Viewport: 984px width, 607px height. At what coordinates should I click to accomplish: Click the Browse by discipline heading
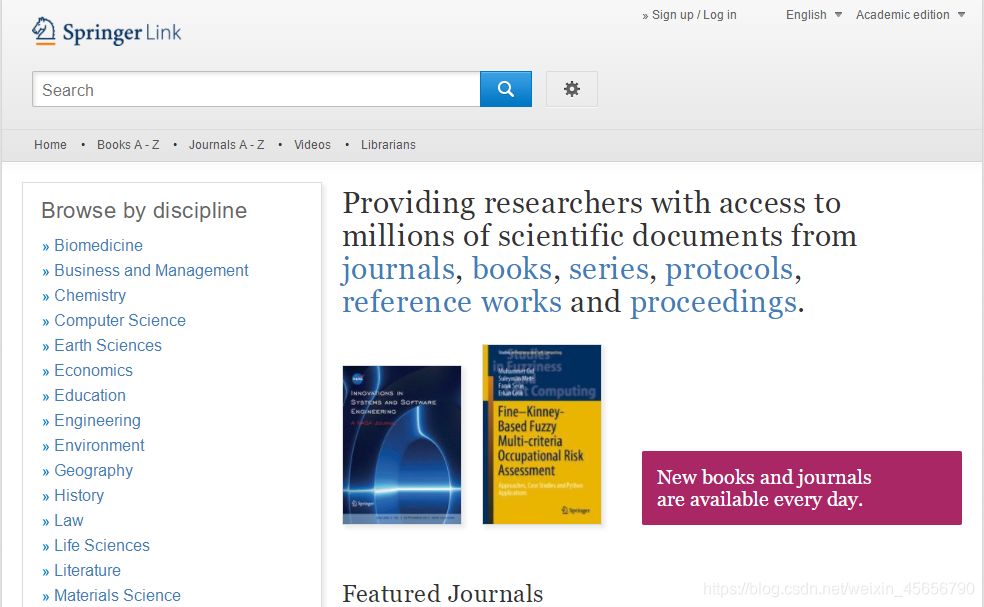coord(144,211)
